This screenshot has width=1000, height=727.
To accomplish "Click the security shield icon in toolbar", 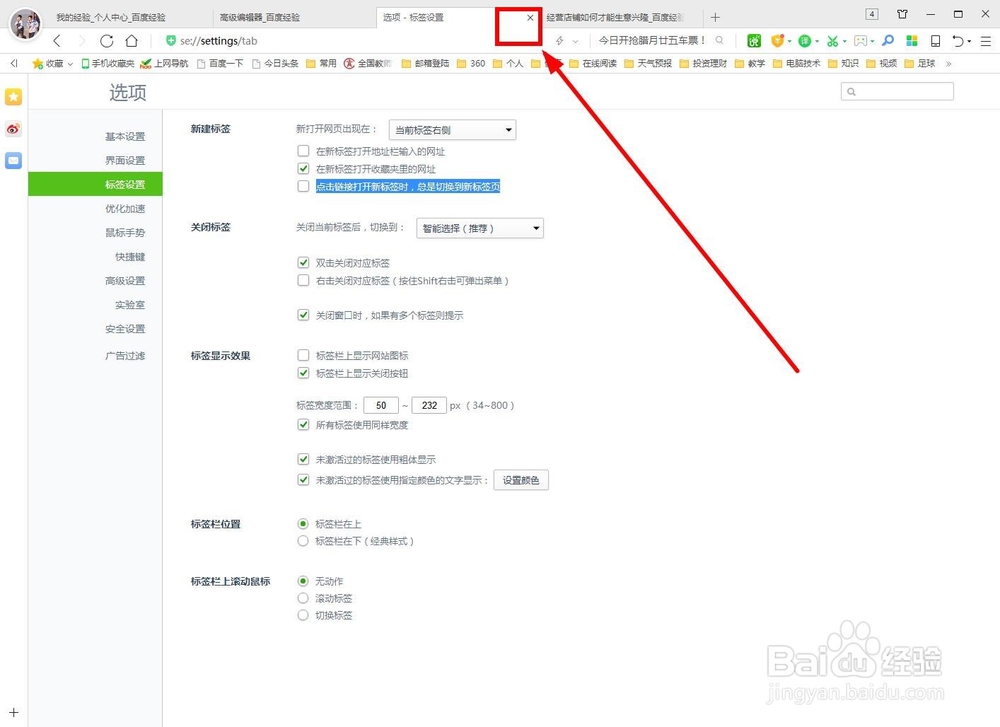I will tap(778, 43).
